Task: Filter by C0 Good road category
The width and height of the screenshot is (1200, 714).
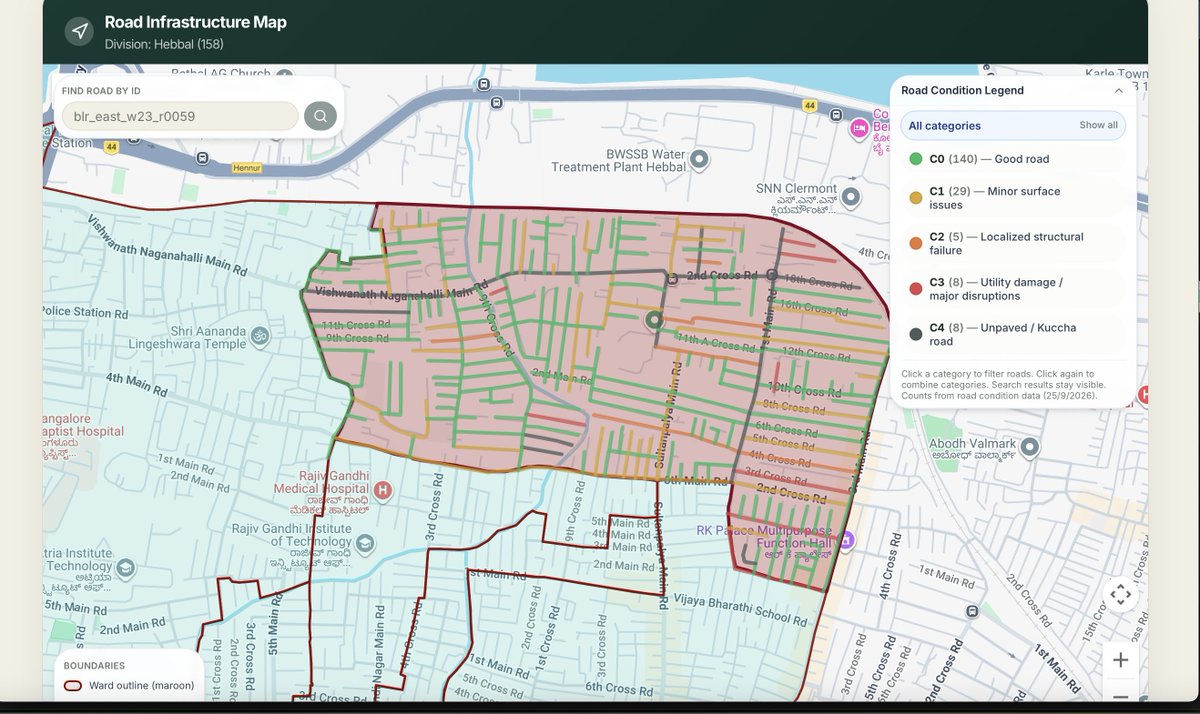Action: [x=1013, y=159]
